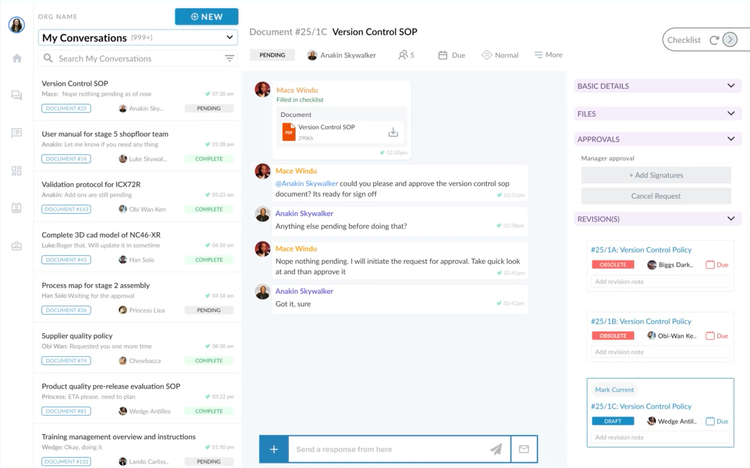The width and height of the screenshot is (750, 468).
Task: Click Anakin Skywalker avatar on 'Got it, sure' message
Action: click(x=263, y=291)
